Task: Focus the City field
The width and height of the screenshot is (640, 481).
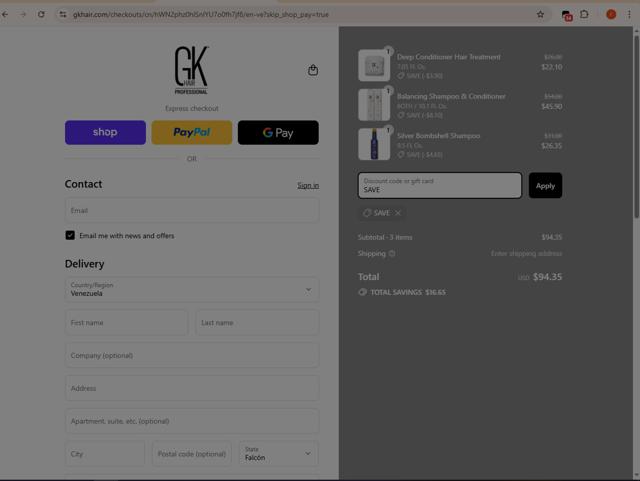Action: 105,454
